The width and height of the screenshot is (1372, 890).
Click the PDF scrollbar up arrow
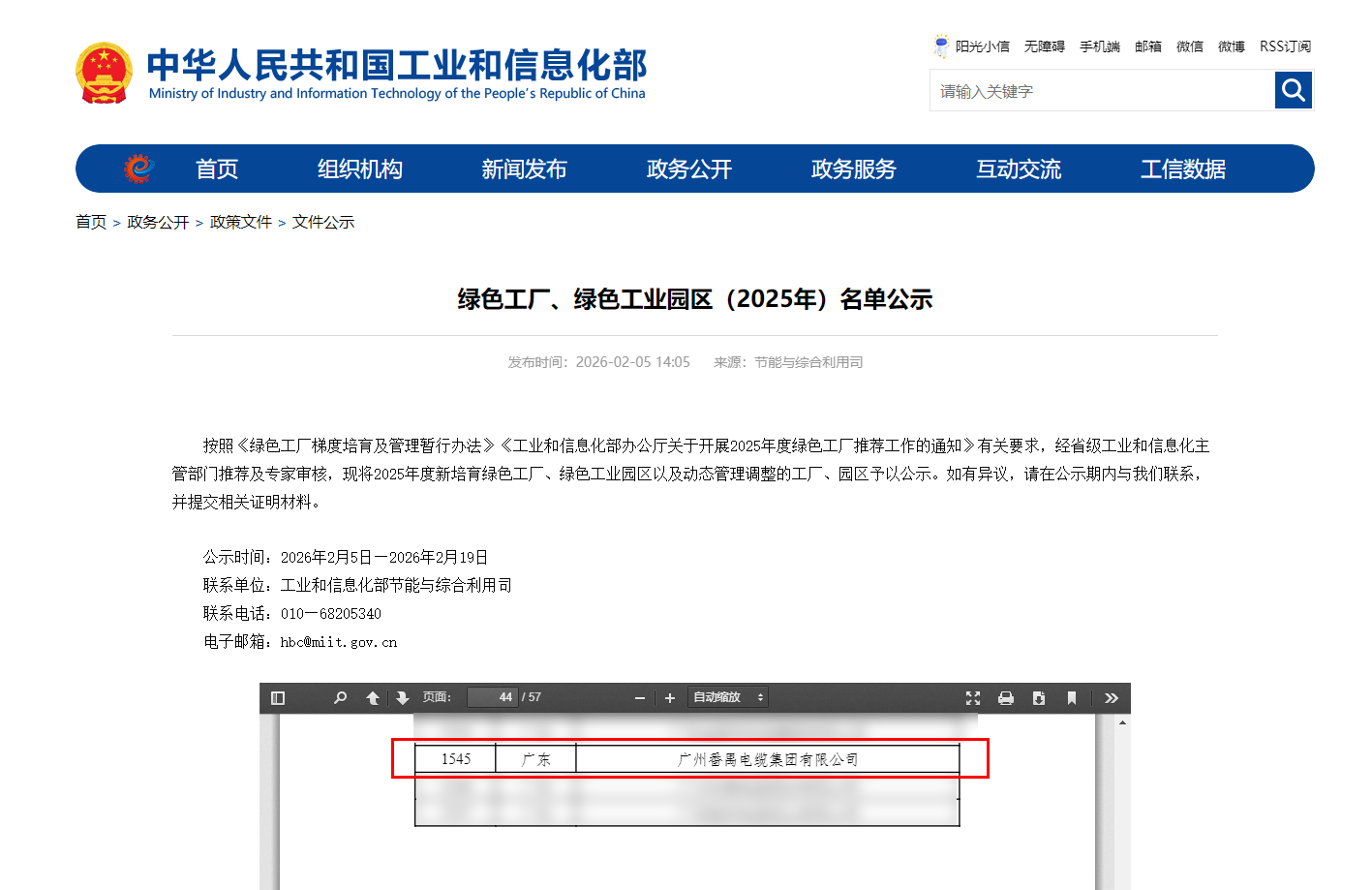[1122, 722]
